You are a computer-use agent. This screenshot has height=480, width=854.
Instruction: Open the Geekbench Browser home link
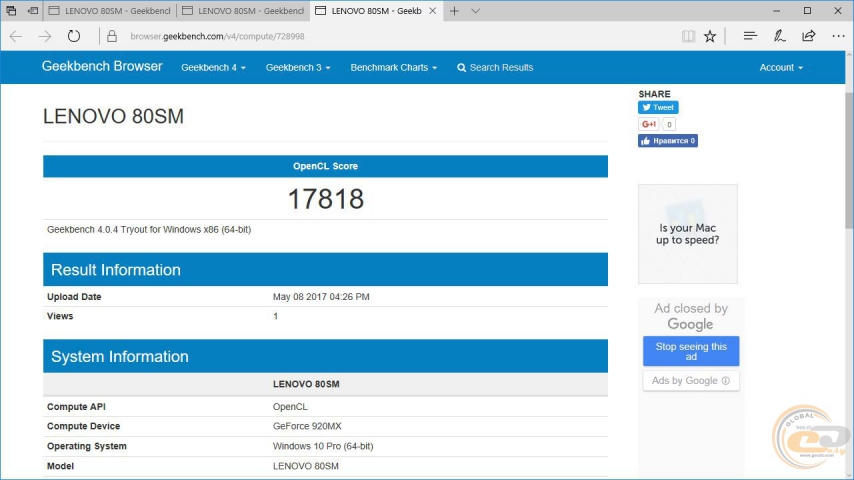pos(102,66)
